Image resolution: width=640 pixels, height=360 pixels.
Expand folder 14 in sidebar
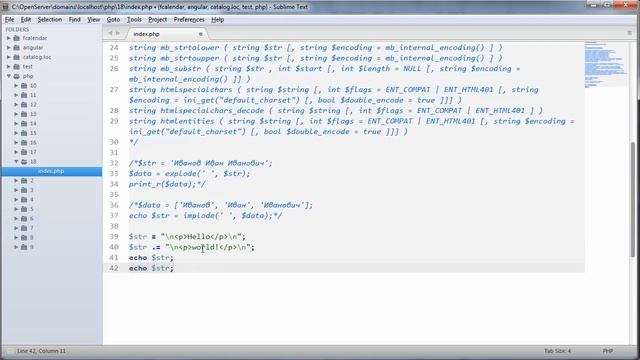(x=16, y=124)
